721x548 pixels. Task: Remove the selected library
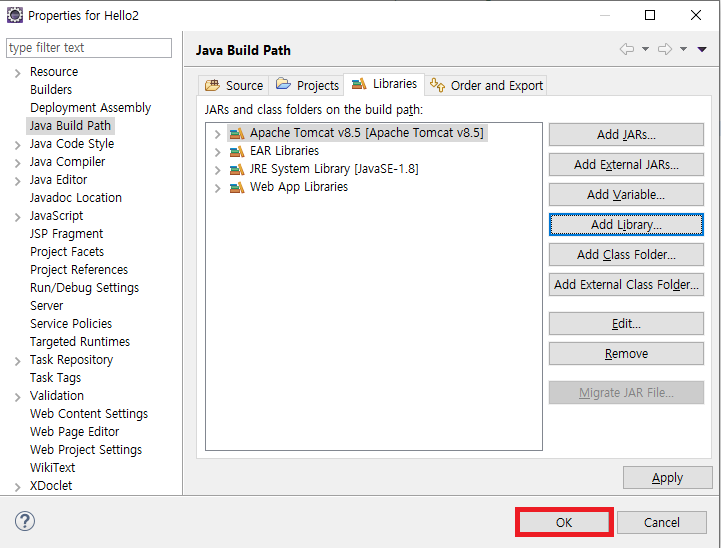[x=626, y=354]
